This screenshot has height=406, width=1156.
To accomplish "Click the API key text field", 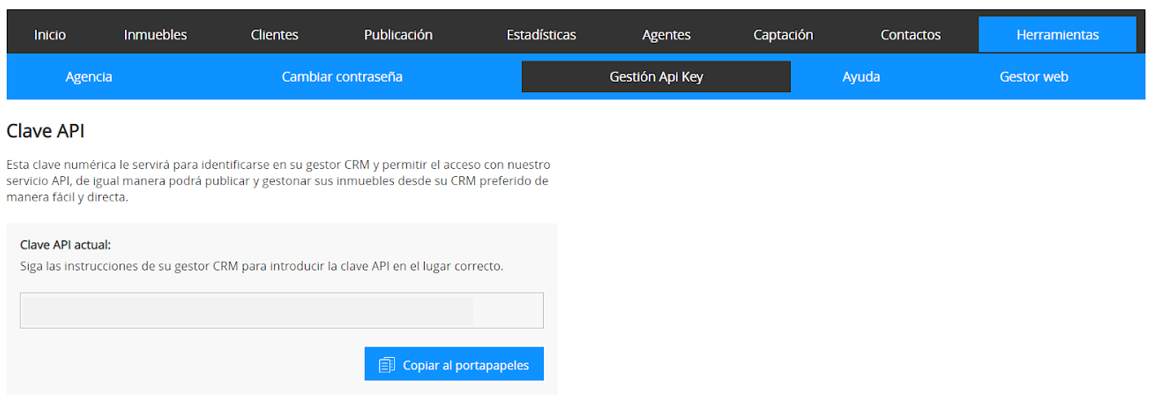I will pyautogui.click(x=281, y=311).
